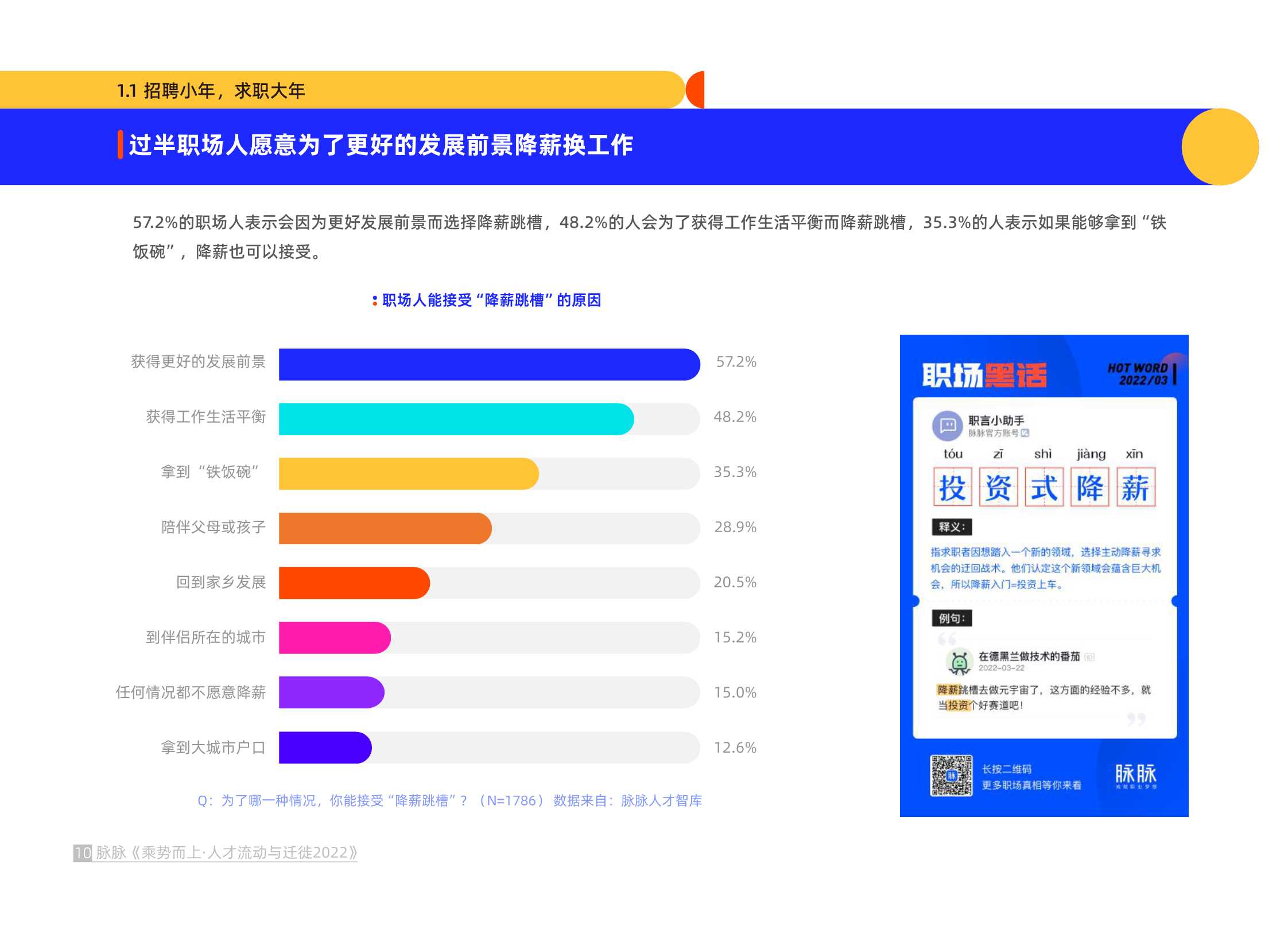Click the 获得工作生活平衡 row label
The height and width of the screenshot is (949, 1288).
point(206,417)
